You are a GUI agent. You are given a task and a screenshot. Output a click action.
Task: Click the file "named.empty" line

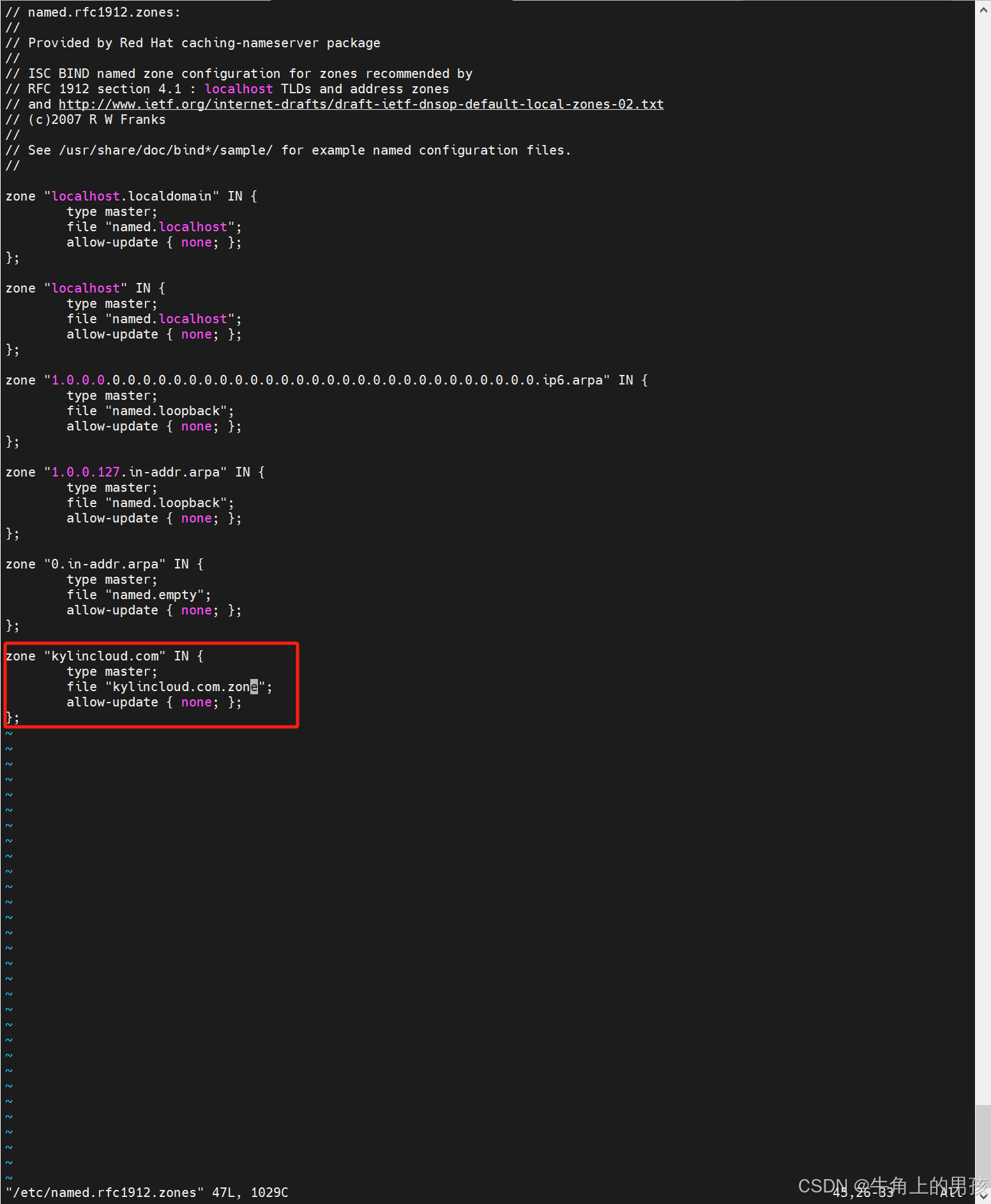[x=139, y=595]
